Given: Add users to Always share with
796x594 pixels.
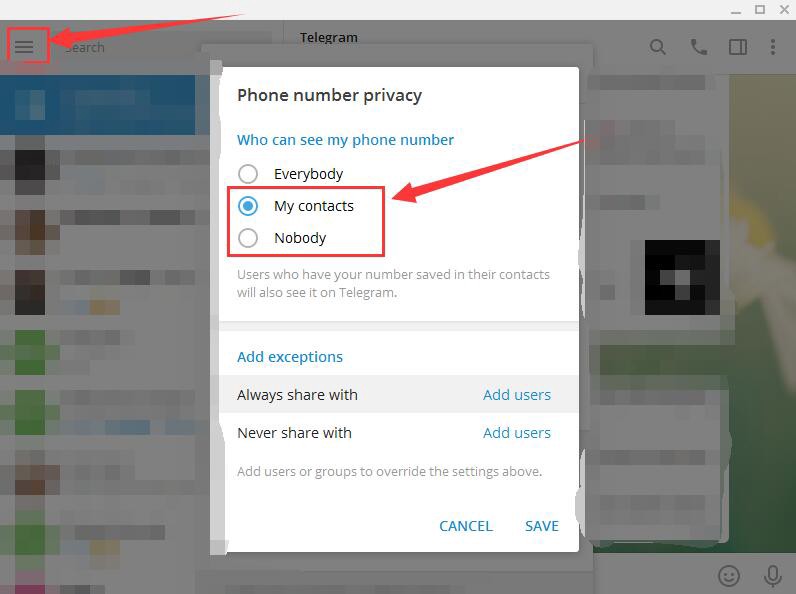Looking at the screenshot, I should (x=517, y=394).
